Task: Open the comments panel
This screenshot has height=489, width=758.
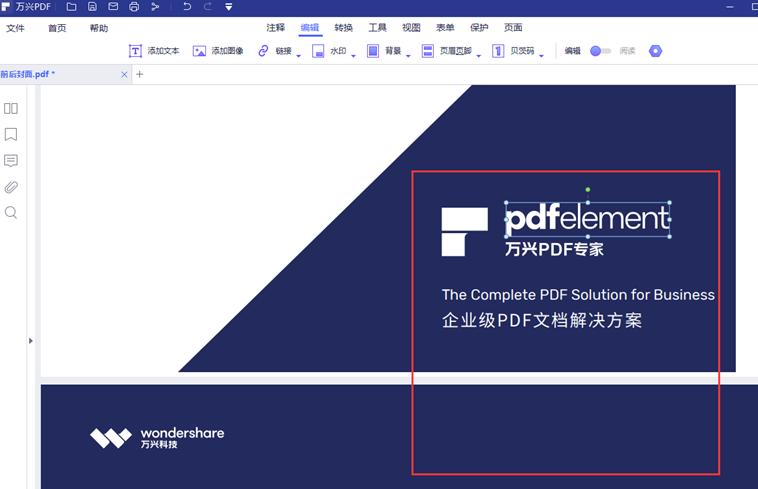Action: 11,160
